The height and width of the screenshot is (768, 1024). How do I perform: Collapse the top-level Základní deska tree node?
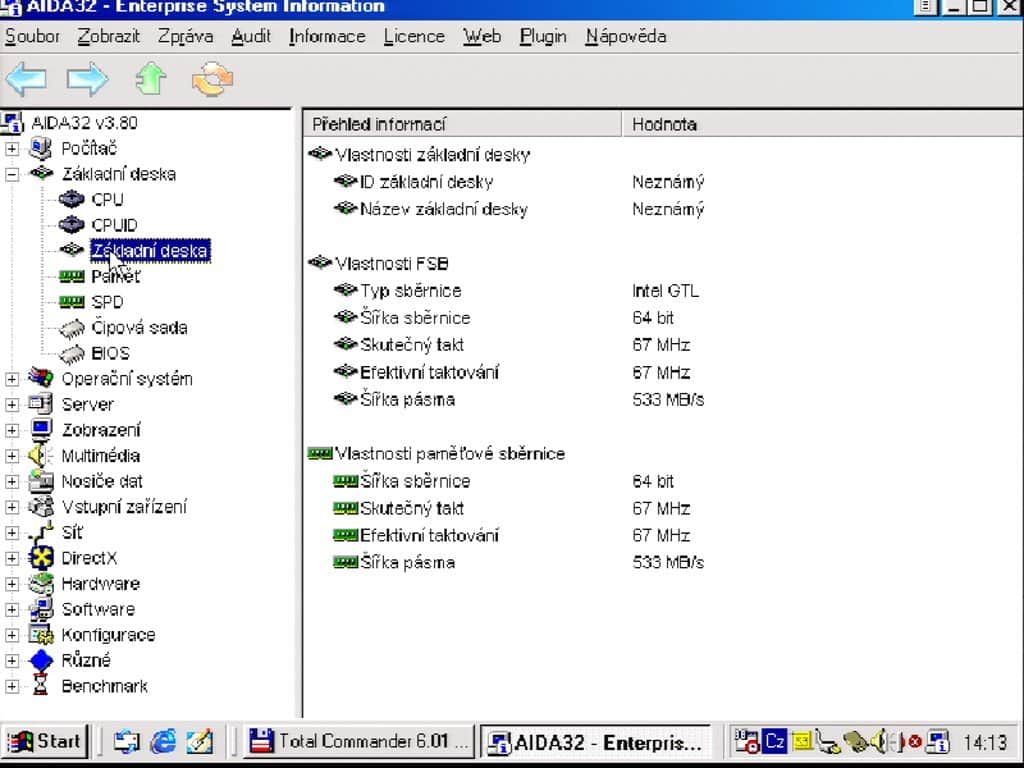point(12,174)
